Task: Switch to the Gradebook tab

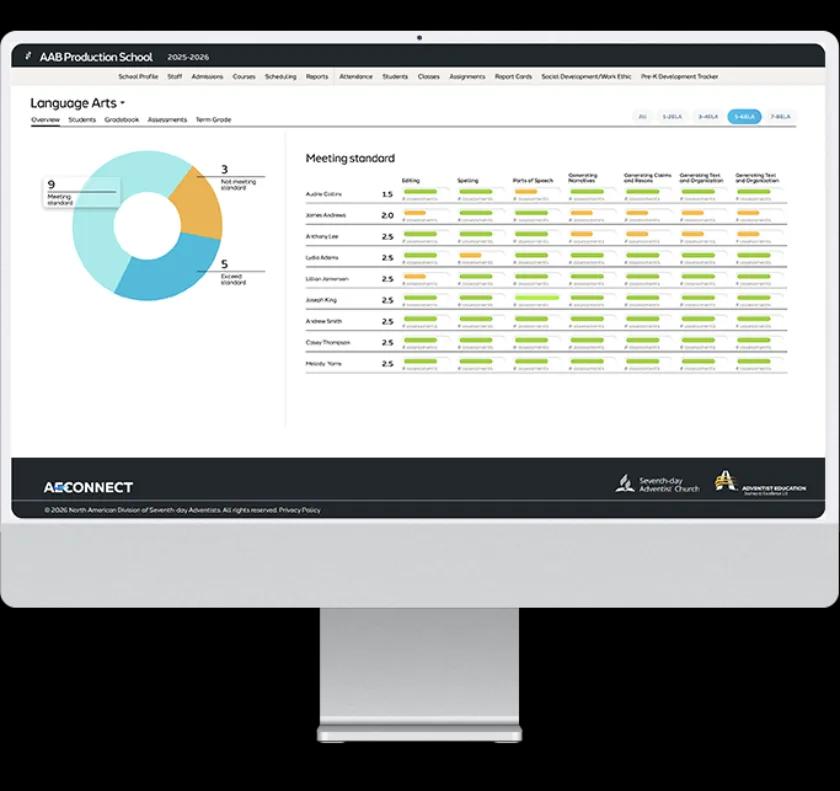Action: 122,120
